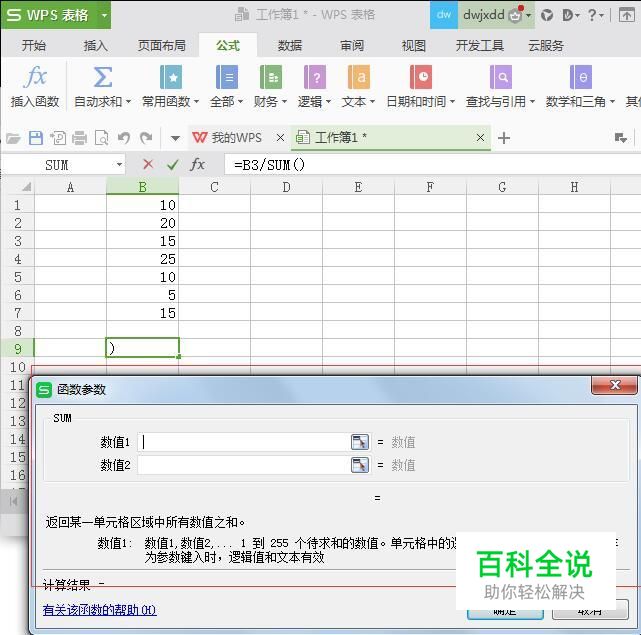
Task: Open the AutoSum sigma icon
Action: (x=103, y=77)
